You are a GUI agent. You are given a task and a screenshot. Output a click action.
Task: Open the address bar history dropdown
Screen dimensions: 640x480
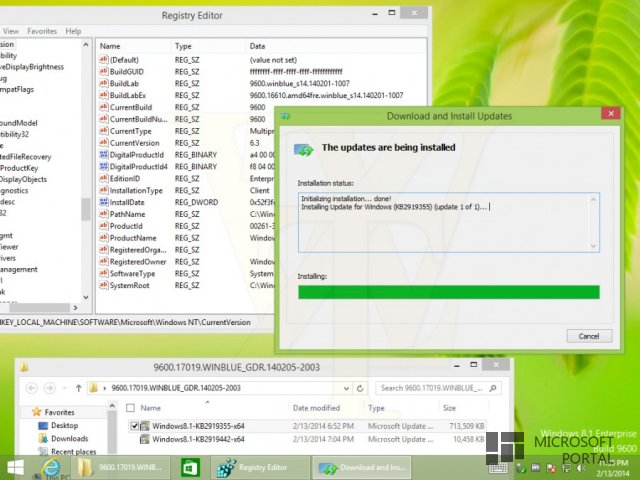(346, 388)
